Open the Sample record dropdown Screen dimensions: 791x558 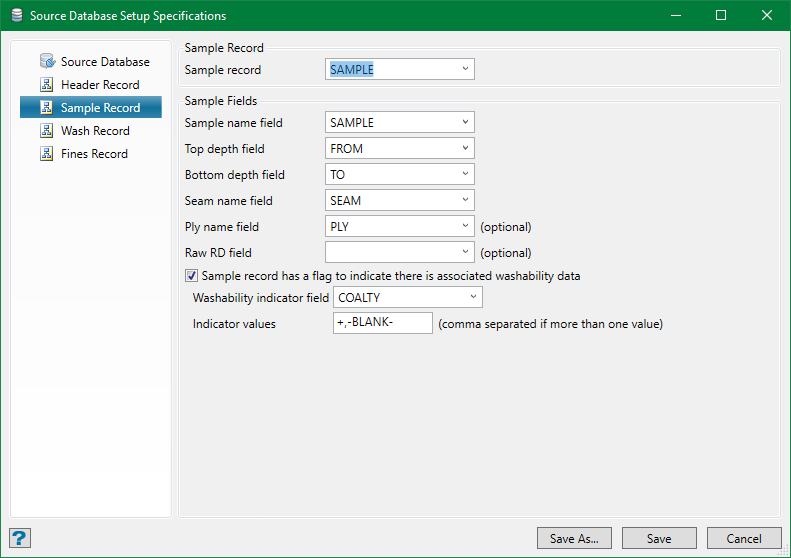click(465, 69)
